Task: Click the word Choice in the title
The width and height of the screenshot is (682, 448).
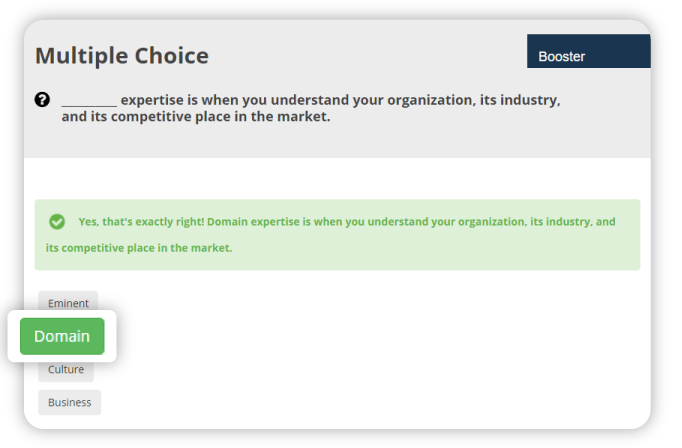Action: tap(172, 56)
